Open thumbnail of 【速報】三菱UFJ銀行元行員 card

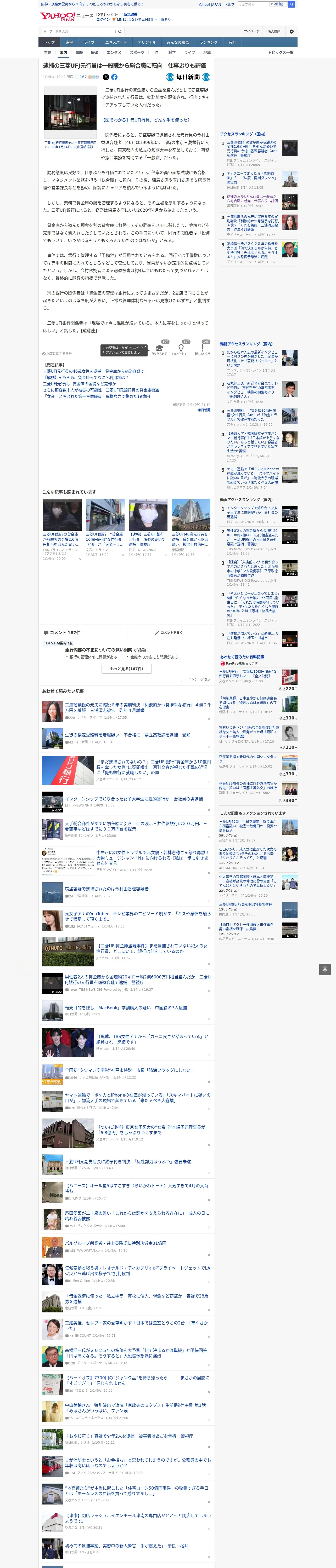click(148, 515)
